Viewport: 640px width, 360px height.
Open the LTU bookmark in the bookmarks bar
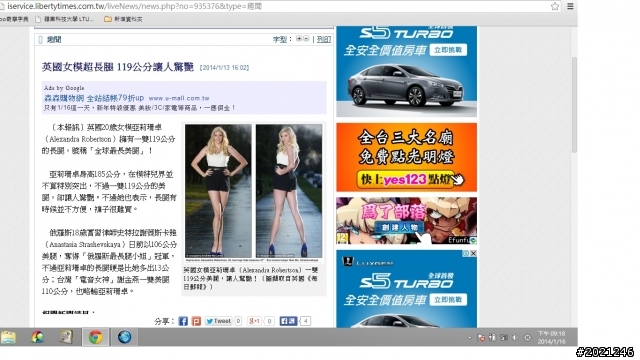pos(64,19)
